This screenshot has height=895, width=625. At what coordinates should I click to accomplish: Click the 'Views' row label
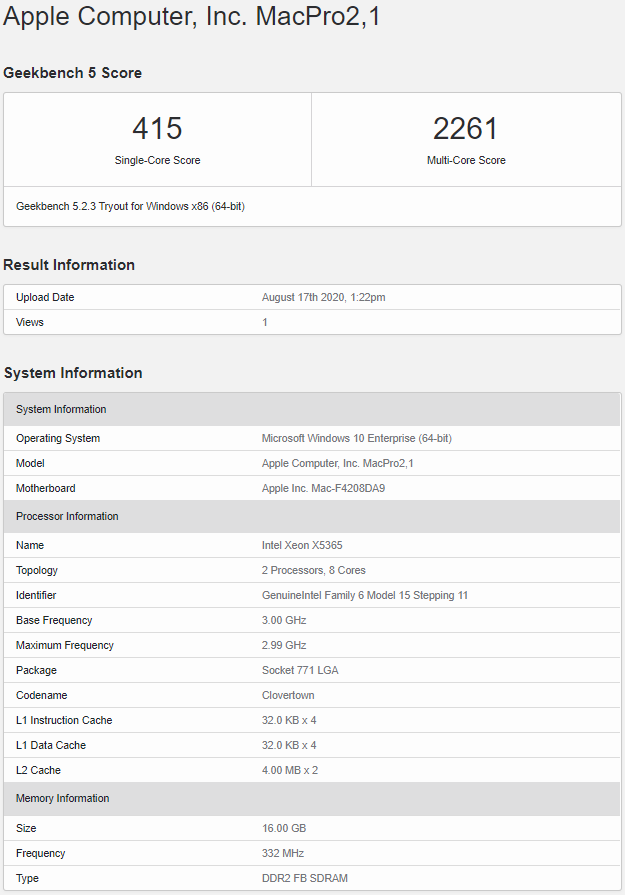[30, 322]
